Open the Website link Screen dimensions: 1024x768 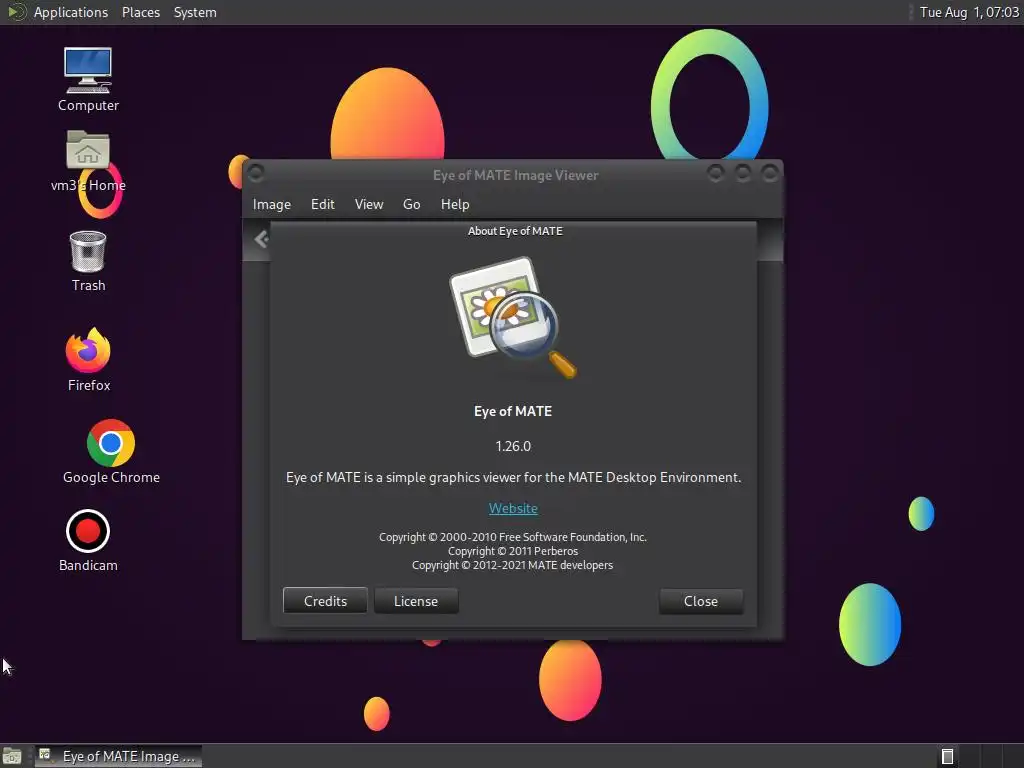513,508
